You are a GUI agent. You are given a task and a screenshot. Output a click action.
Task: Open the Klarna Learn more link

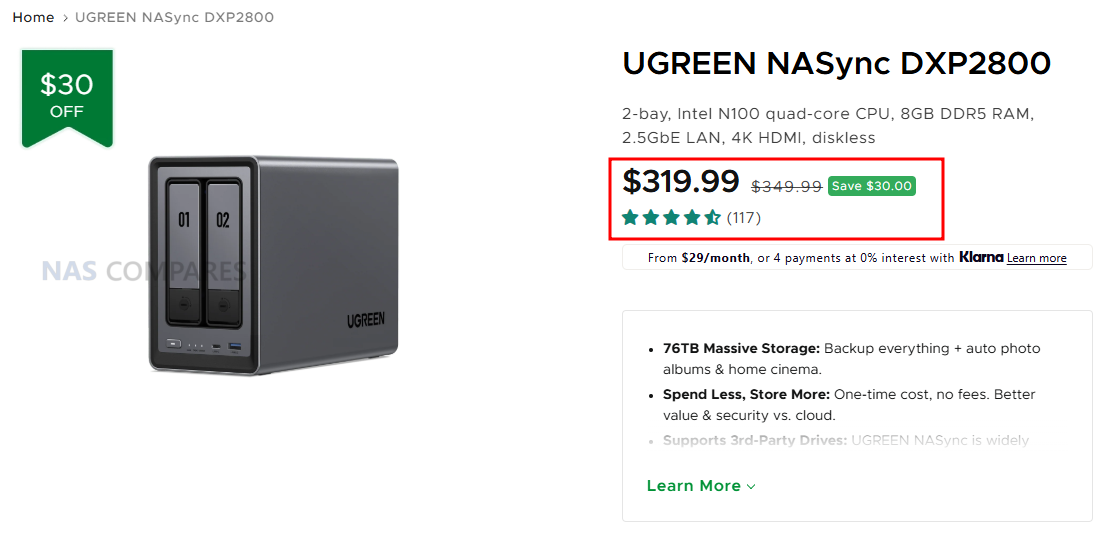[x=1036, y=258]
